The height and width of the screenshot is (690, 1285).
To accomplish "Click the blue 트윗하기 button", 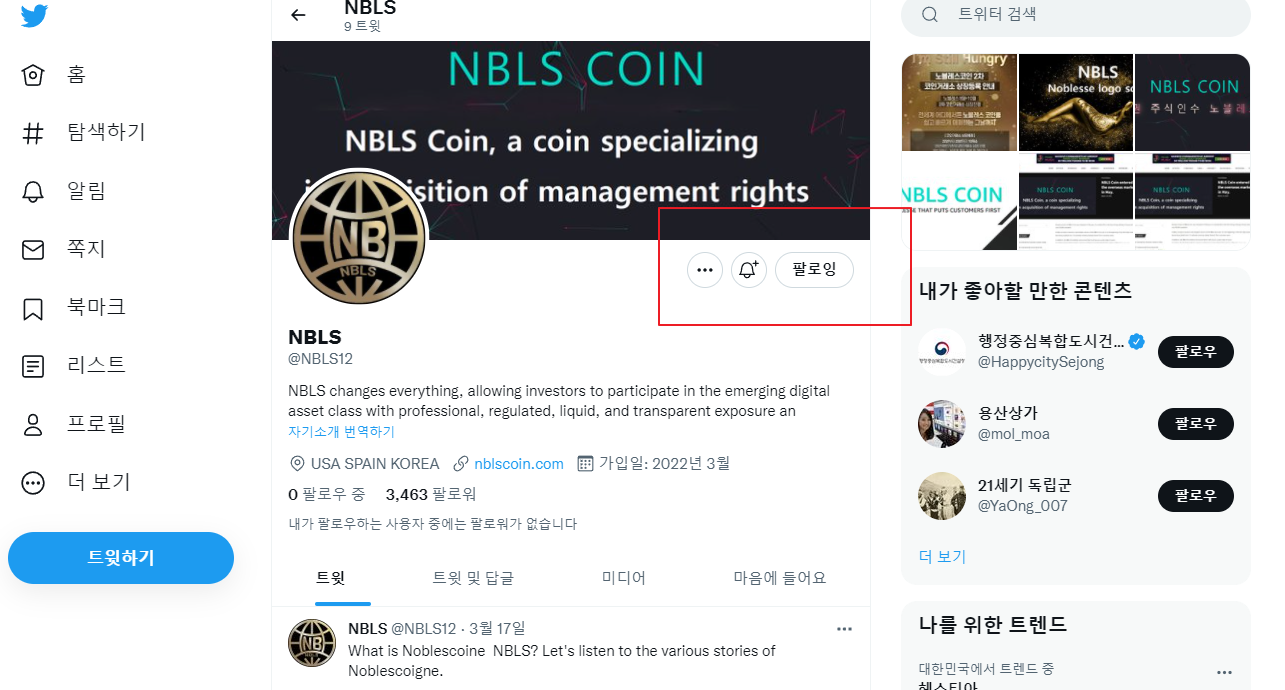I will pyautogui.click(x=121, y=558).
